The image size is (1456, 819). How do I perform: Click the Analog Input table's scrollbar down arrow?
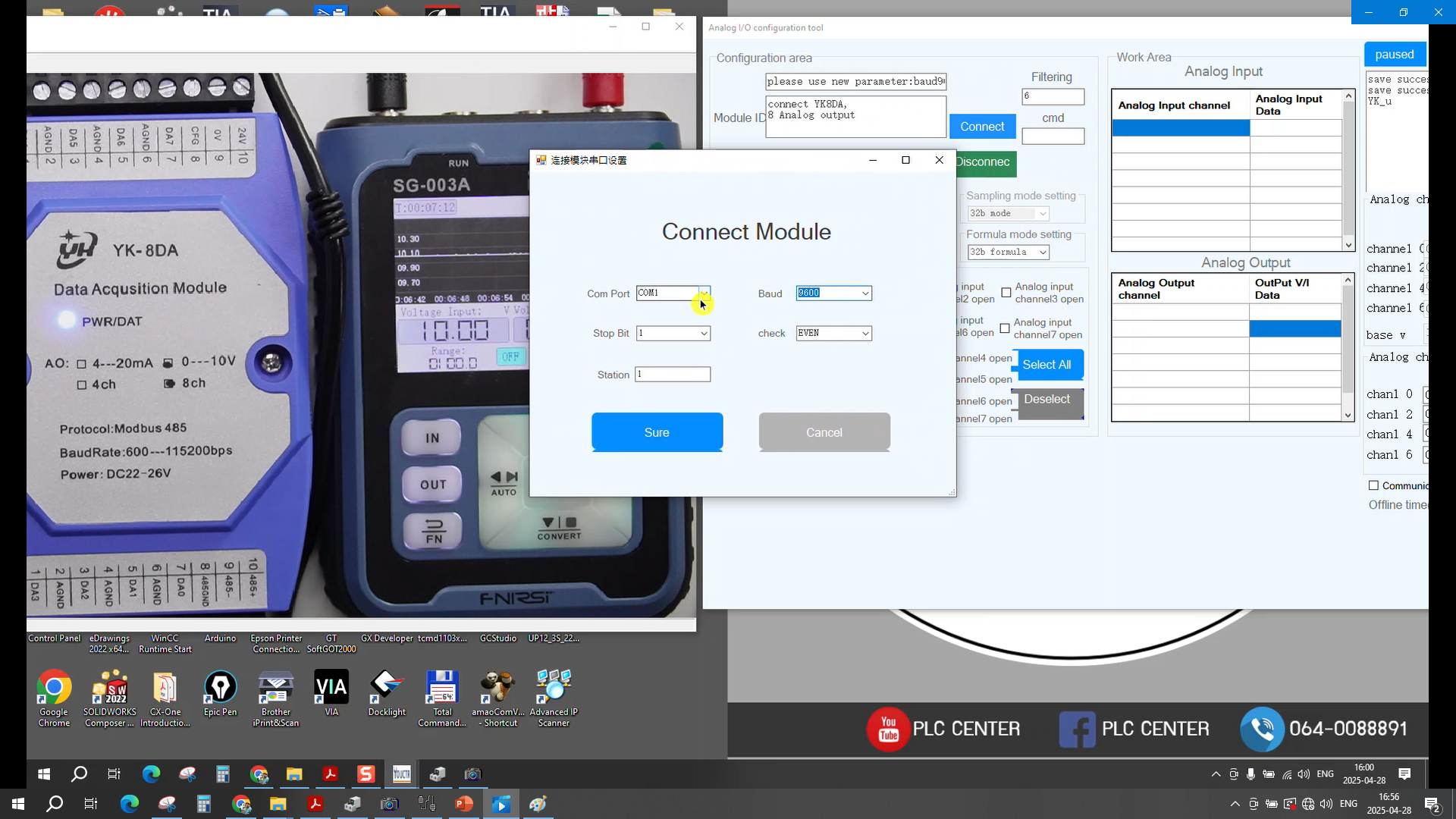1348,245
